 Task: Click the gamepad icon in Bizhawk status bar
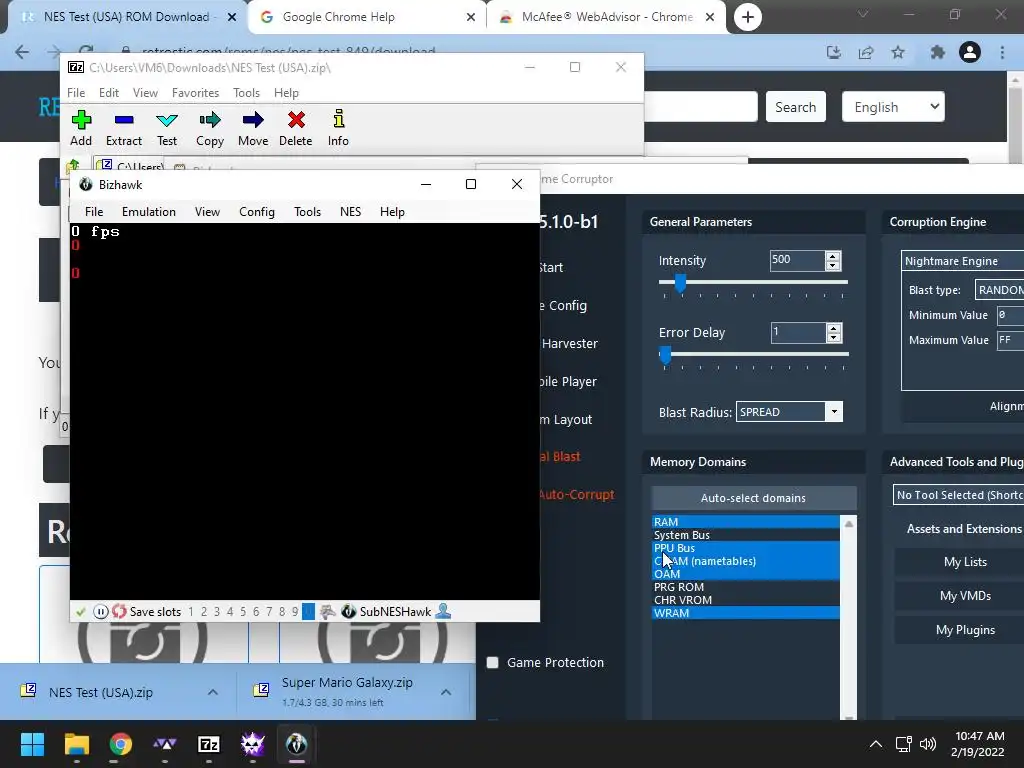(328, 612)
